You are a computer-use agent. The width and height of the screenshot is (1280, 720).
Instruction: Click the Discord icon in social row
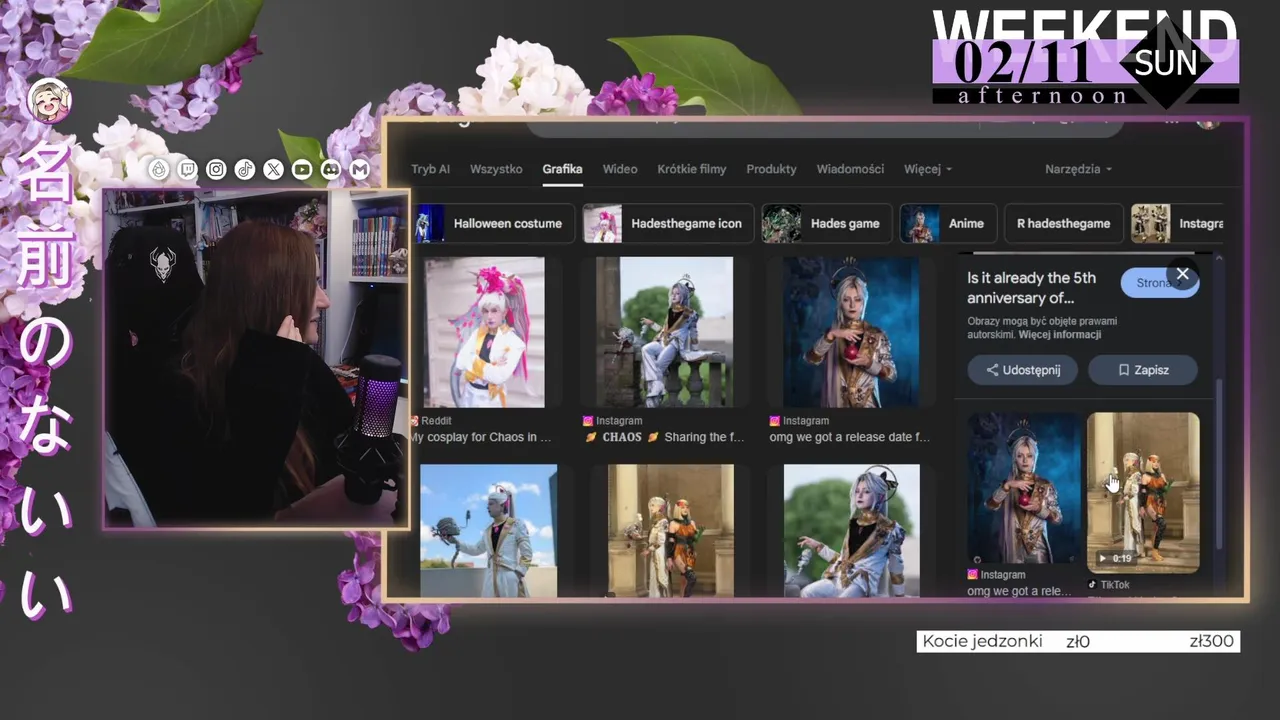(331, 170)
